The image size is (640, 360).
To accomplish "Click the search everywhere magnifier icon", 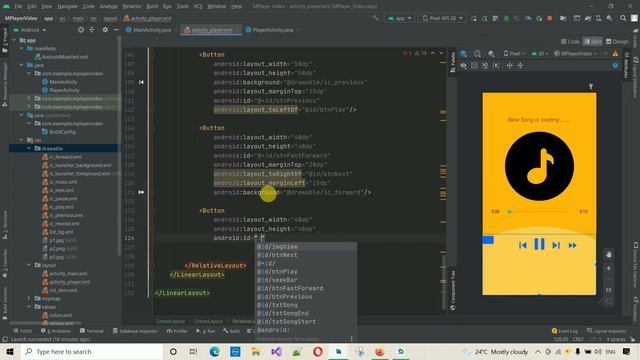I will (x=623, y=18).
